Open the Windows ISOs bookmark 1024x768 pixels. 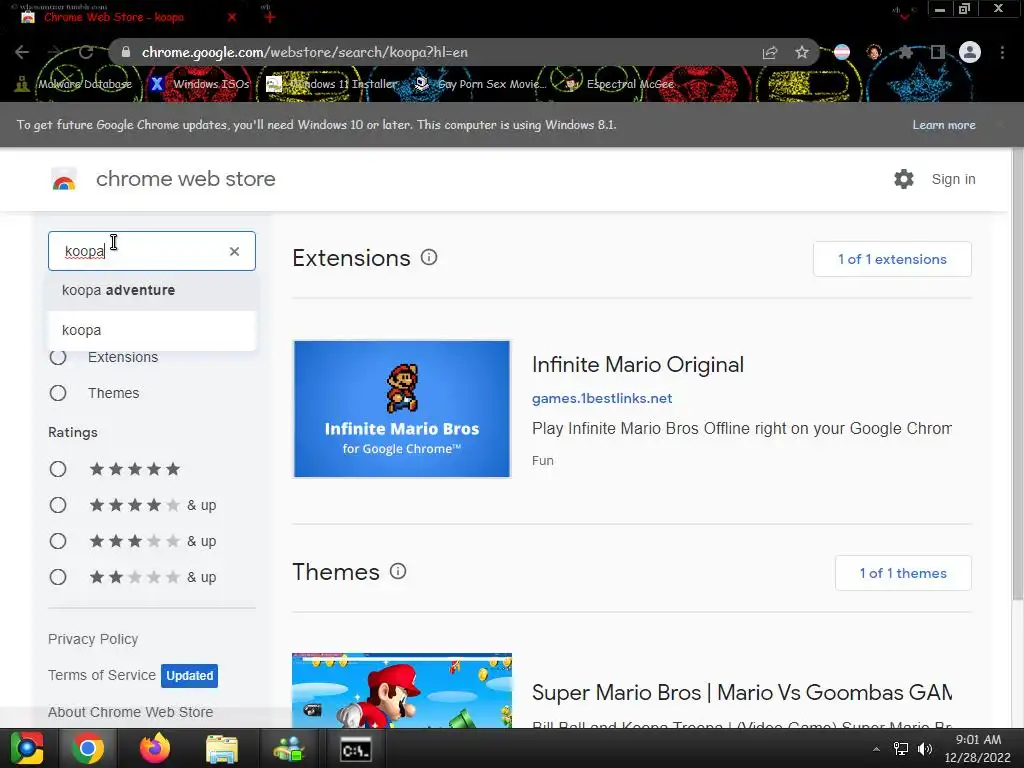[x=200, y=84]
